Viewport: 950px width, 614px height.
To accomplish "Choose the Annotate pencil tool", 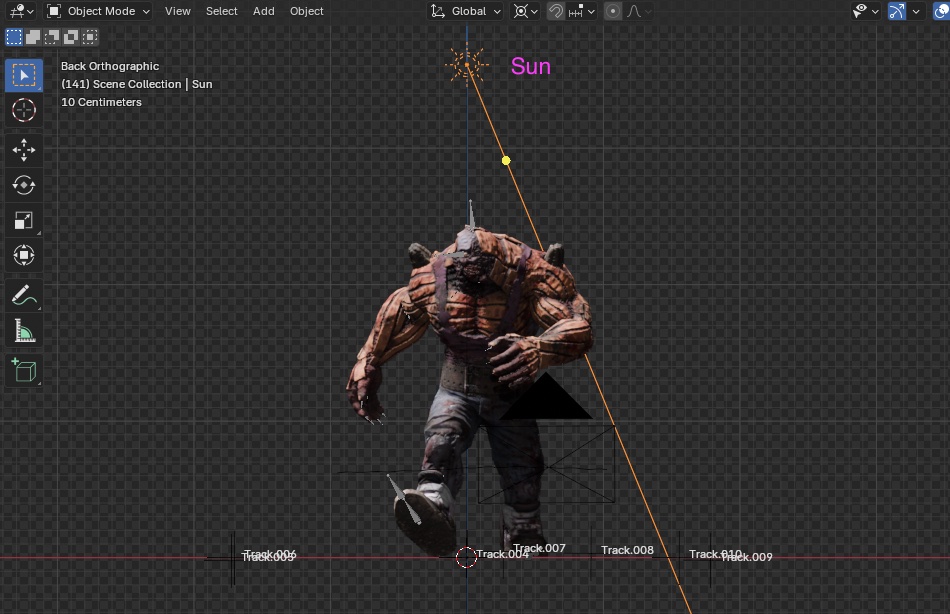I will 24,295.
